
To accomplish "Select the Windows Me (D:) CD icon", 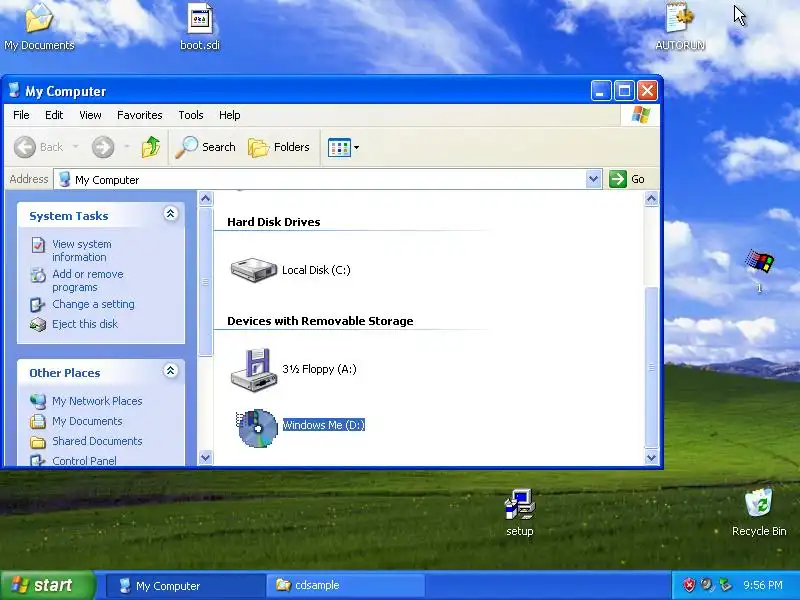I will [257, 428].
